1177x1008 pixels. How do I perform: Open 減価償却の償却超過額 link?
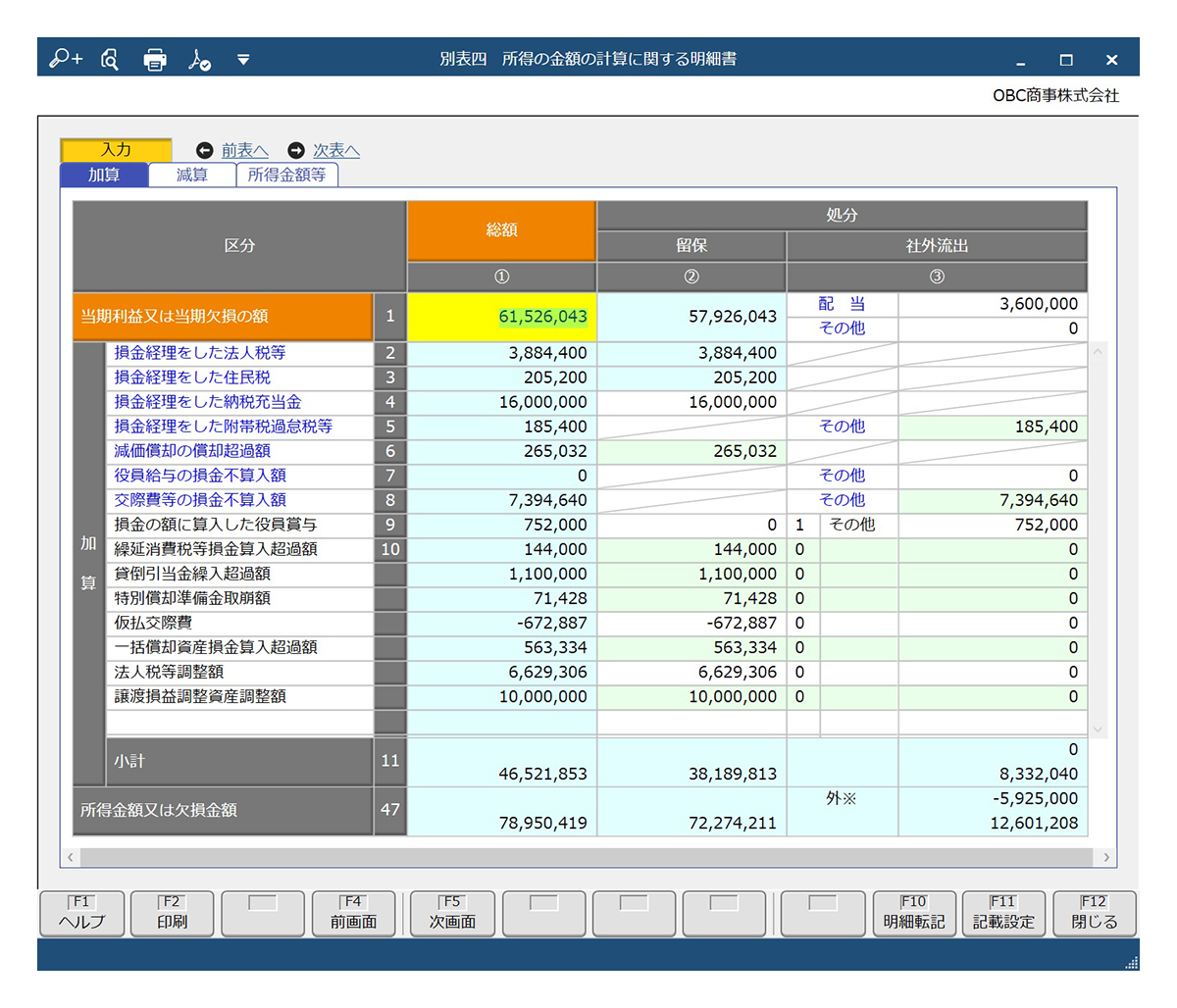coord(192,451)
